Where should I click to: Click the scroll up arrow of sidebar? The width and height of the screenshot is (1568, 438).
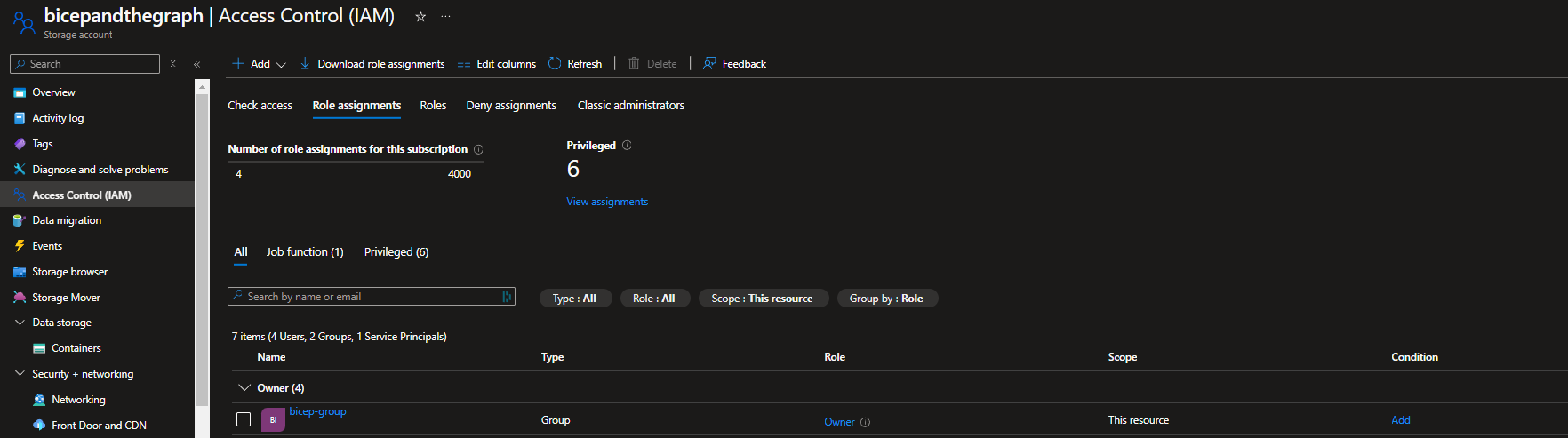pos(203,87)
